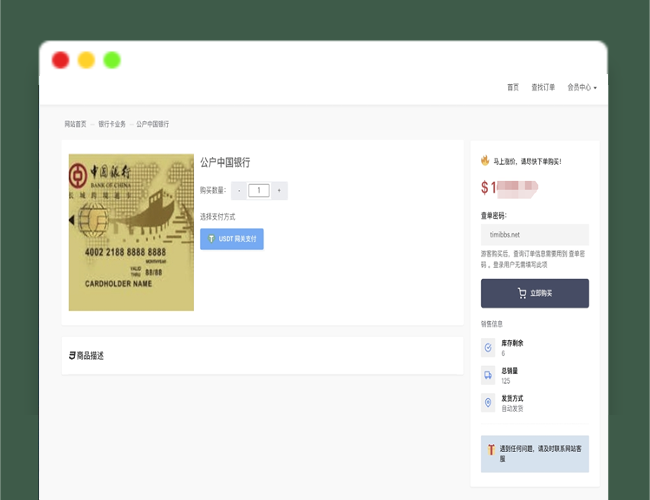This screenshot has height=500, width=650.
Task: Open 首页 in the top navigation
Action: tap(513, 88)
